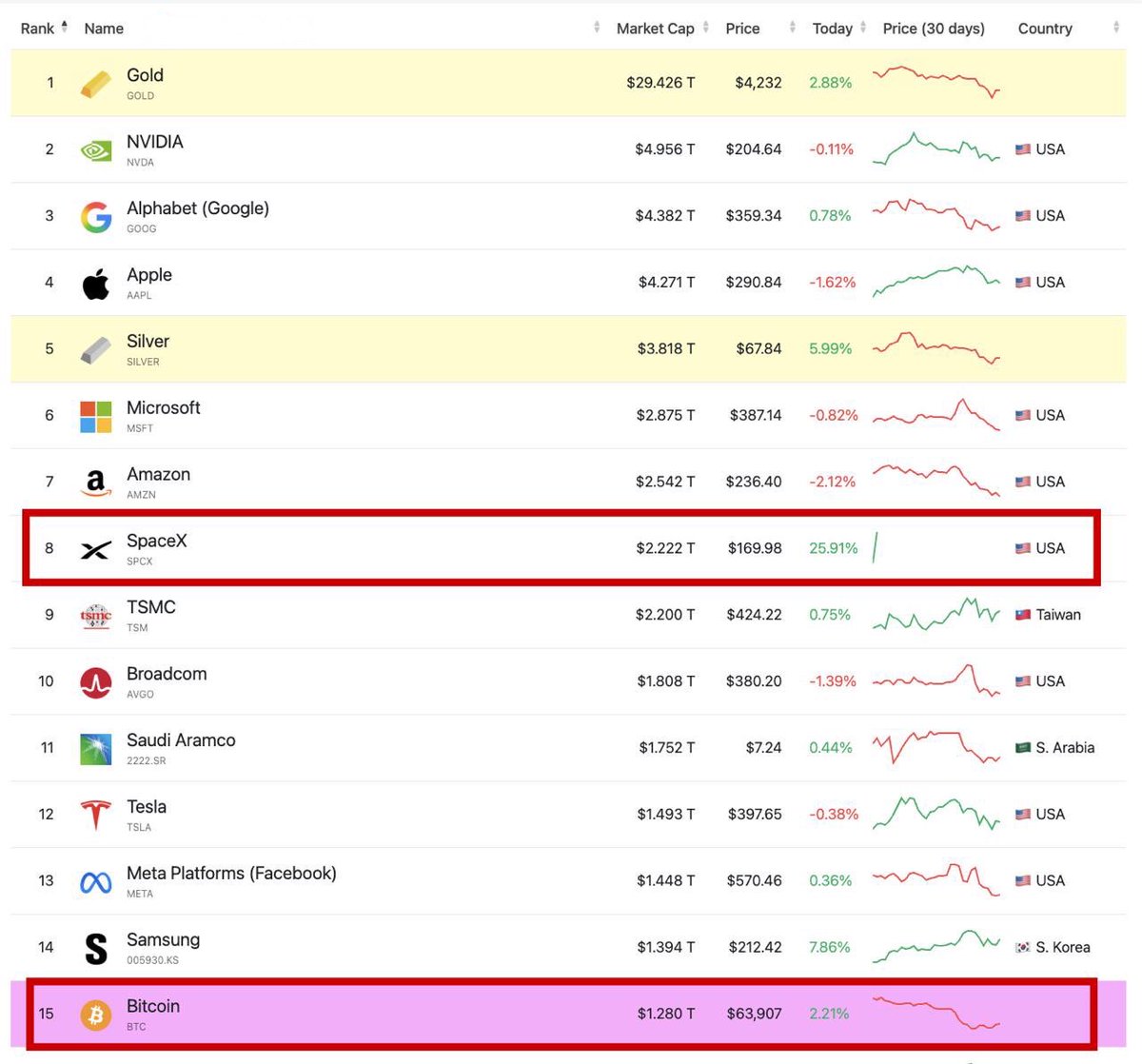
Task: Click Broadcom price $380.20
Action: (754, 681)
